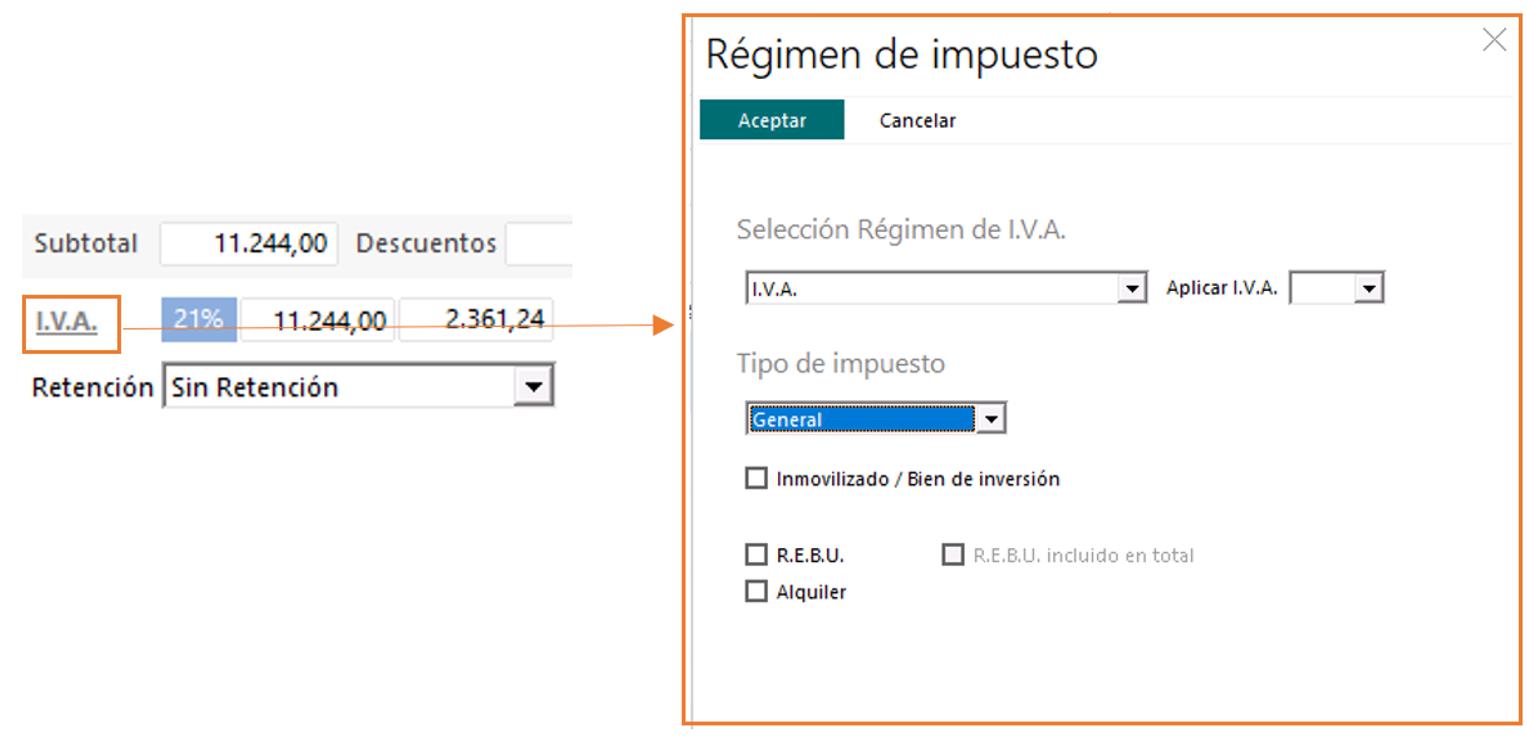Select the 21% I.V.A. rate field
Screen dimensions: 1527x737
(x=199, y=320)
